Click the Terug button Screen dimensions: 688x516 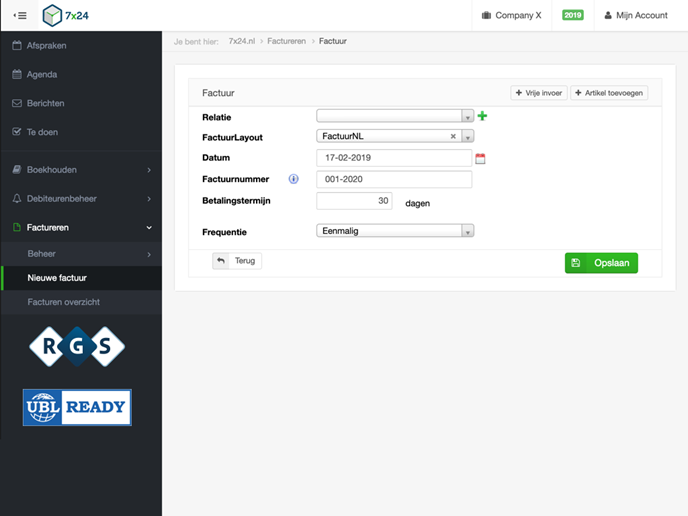[237, 261]
